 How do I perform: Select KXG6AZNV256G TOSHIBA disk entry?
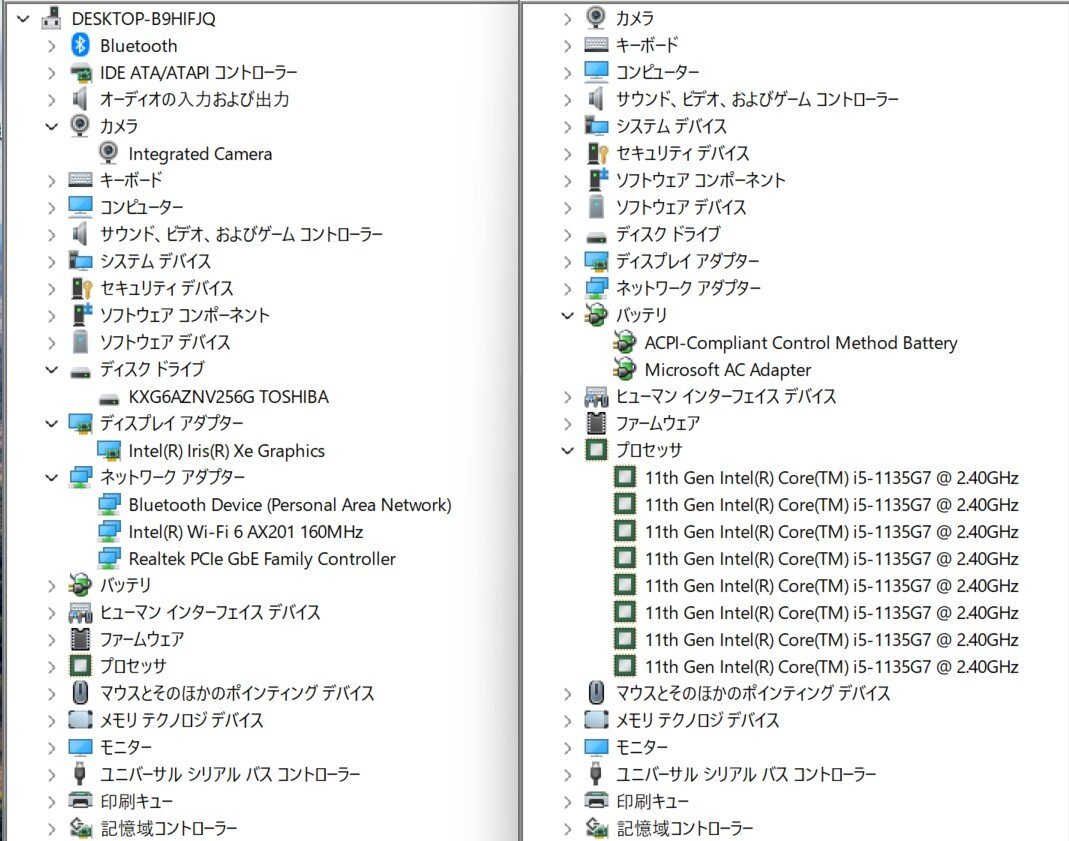[228, 397]
